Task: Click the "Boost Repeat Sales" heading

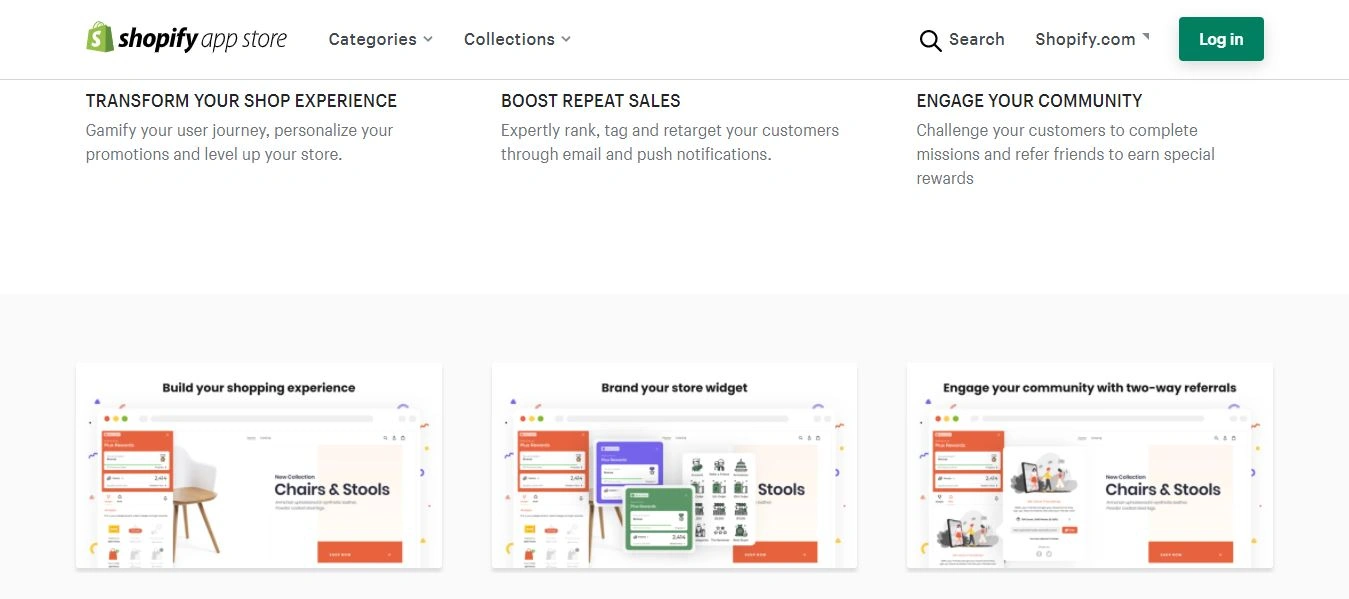Action: [590, 101]
